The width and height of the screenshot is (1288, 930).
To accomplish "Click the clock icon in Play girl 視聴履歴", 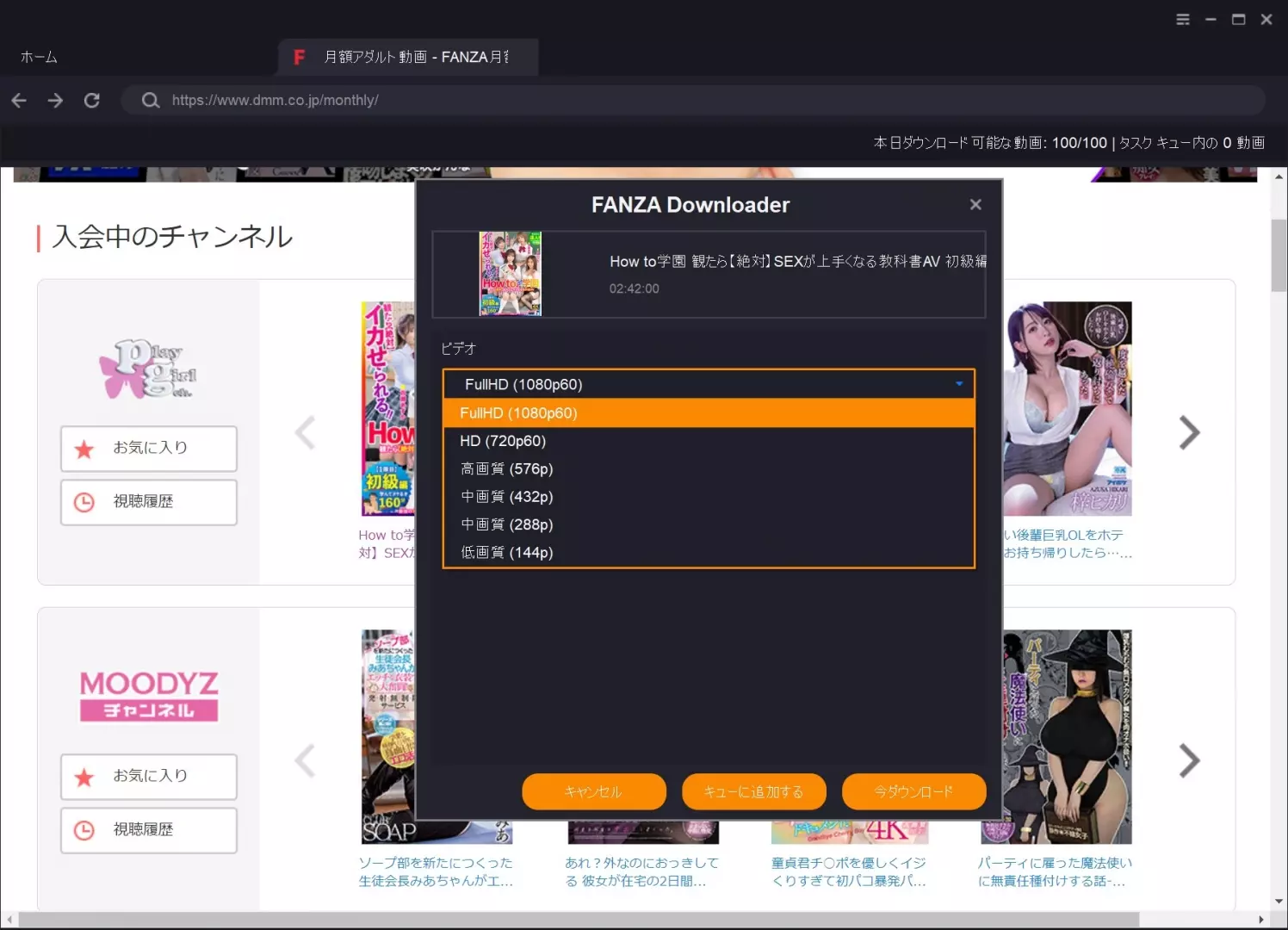I will tap(84, 502).
